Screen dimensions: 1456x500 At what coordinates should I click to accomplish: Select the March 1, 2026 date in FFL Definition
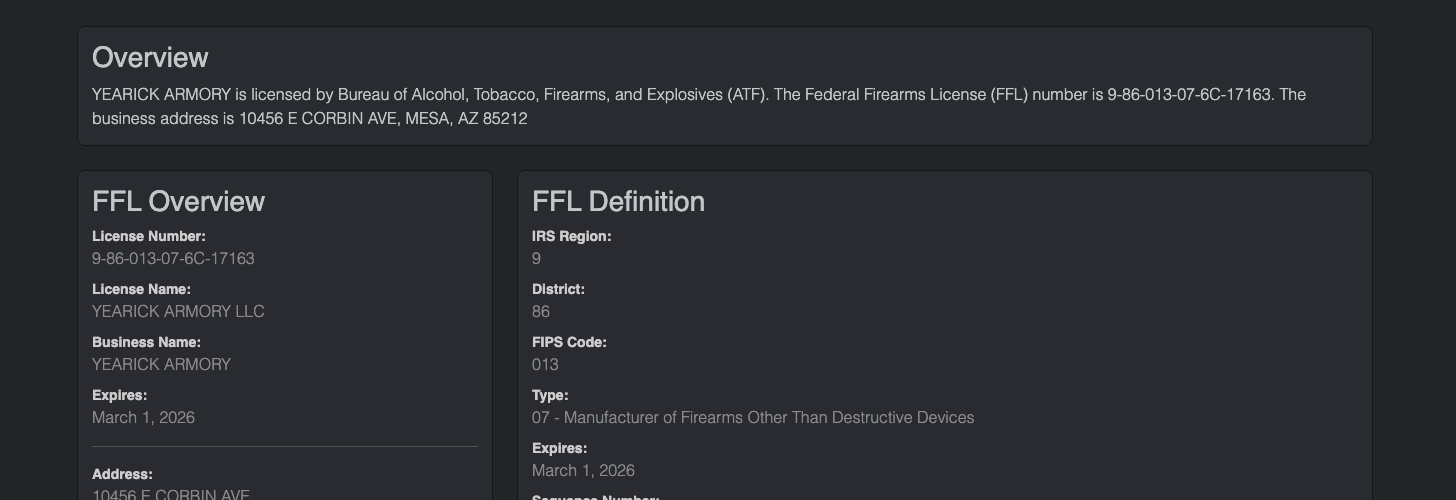[583, 471]
